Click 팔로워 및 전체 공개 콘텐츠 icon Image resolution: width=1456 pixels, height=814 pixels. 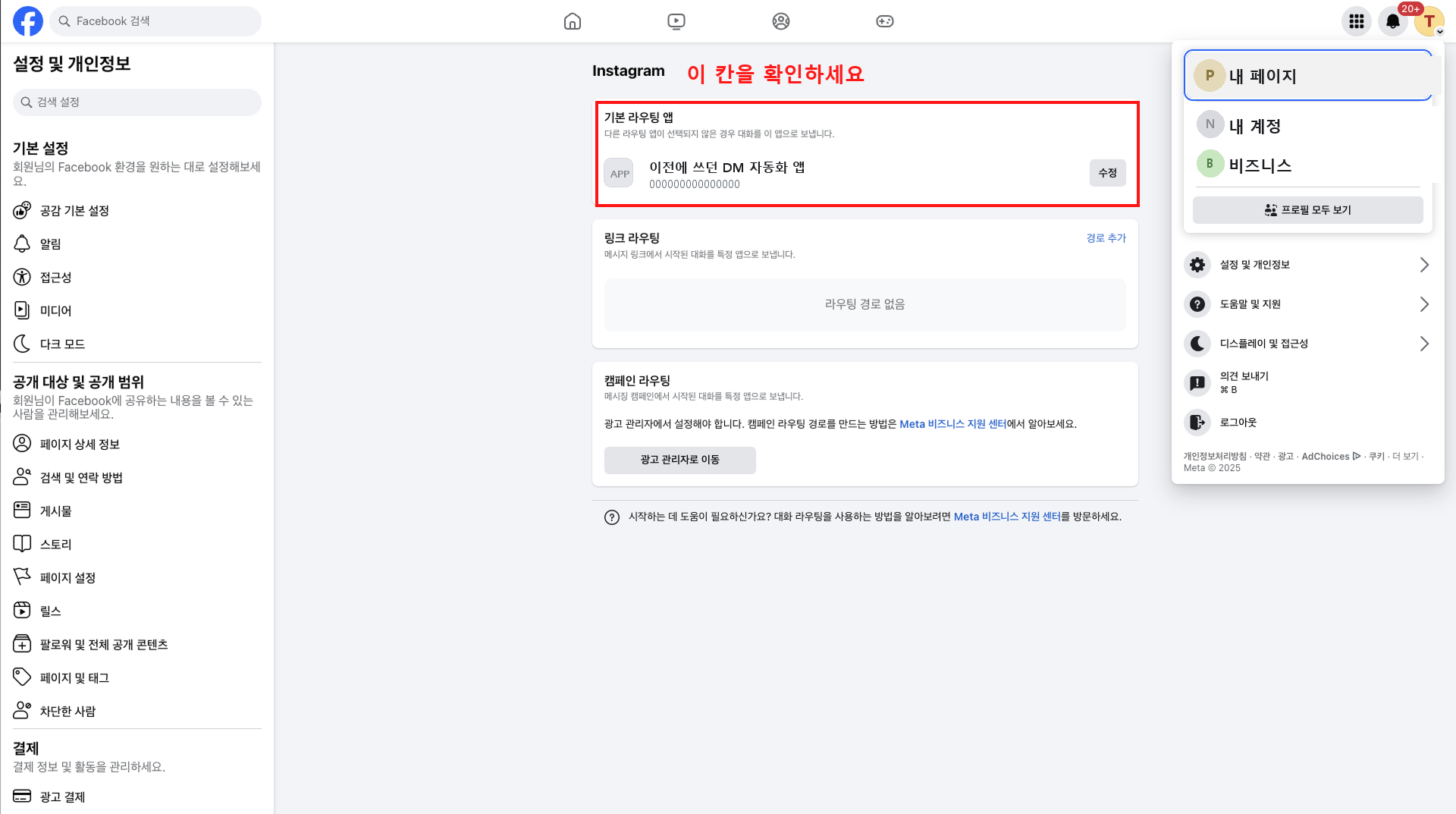click(22, 644)
